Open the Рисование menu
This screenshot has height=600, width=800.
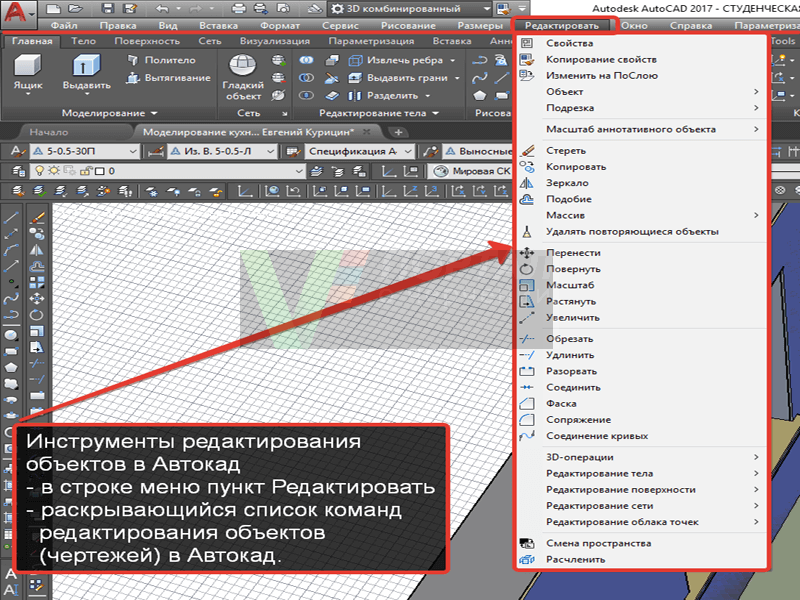pyautogui.click(x=408, y=26)
